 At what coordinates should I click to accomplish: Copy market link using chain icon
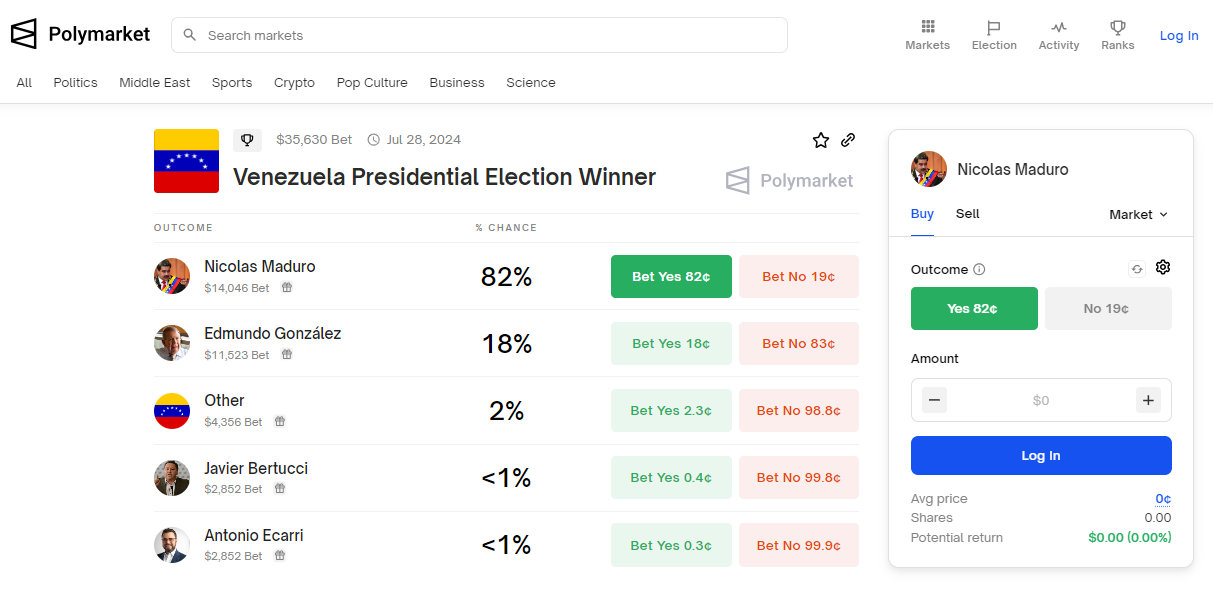tap(848, 140)
